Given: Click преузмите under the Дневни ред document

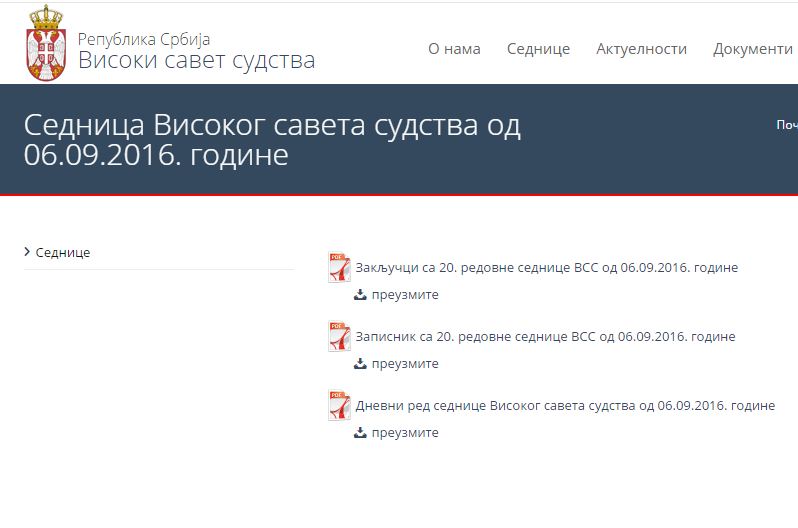Looking at the screenshot, I should point(405,433).
